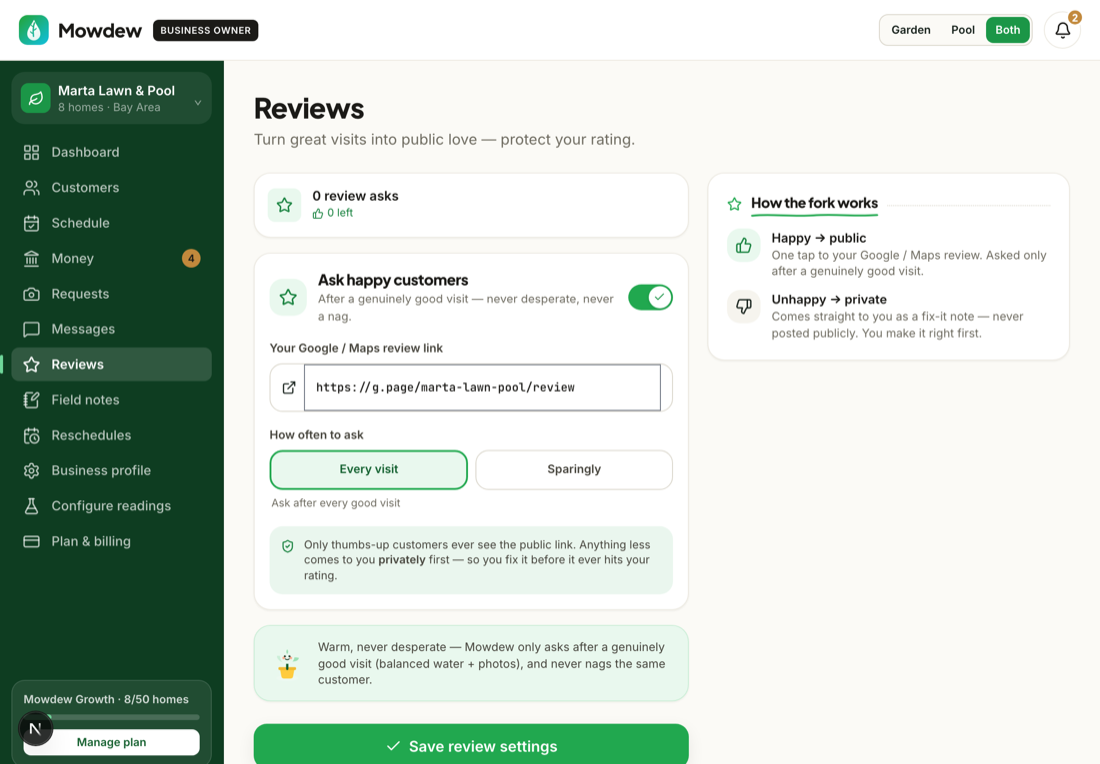
Task: Click the Field notes notebook icon
Action: (x=32, y=400)
